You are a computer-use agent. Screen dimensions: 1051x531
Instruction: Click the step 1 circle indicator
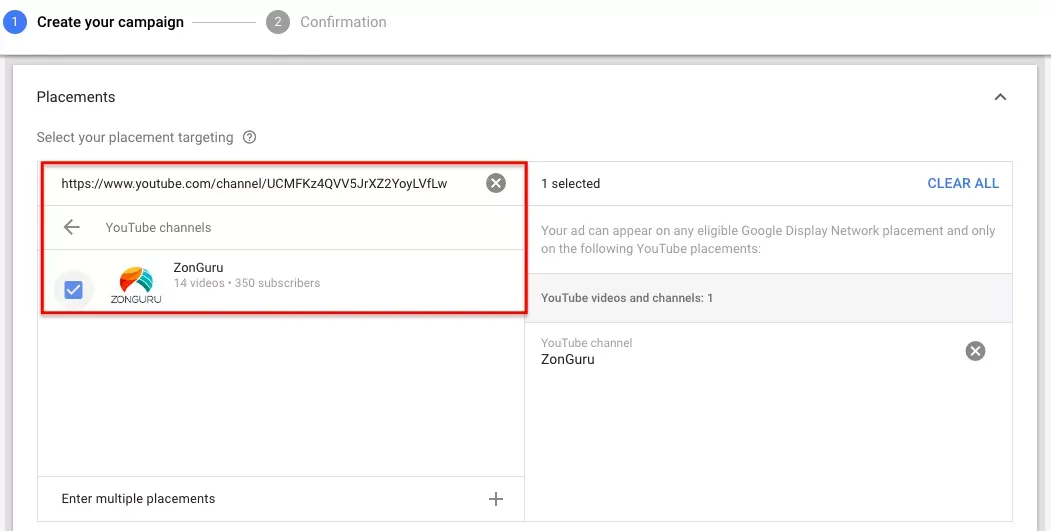(x=14, y=22)
